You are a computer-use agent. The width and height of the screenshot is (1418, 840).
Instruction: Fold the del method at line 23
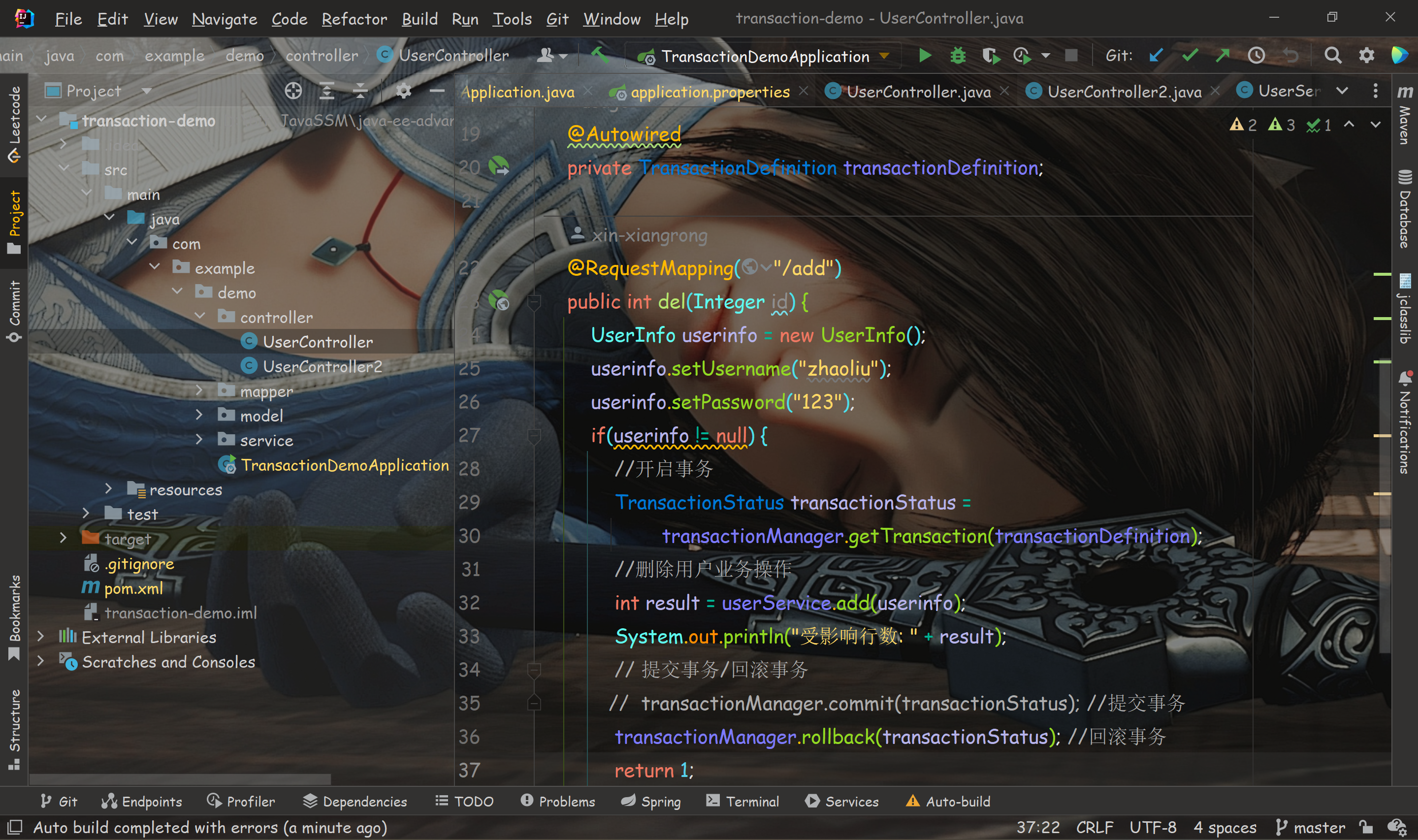coord(534,302)
